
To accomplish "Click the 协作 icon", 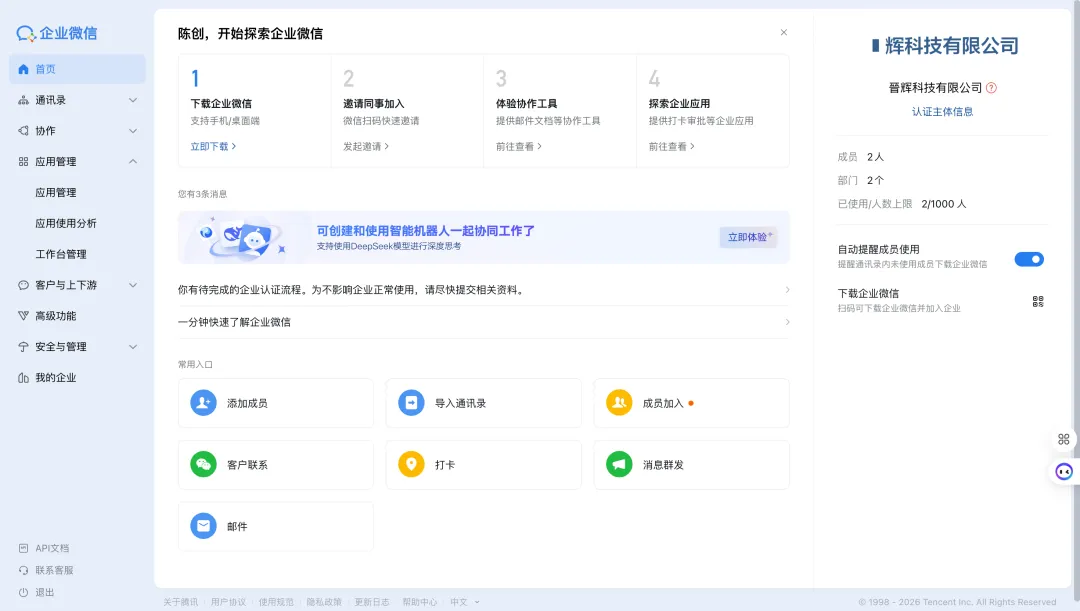I will click(23, 131).
